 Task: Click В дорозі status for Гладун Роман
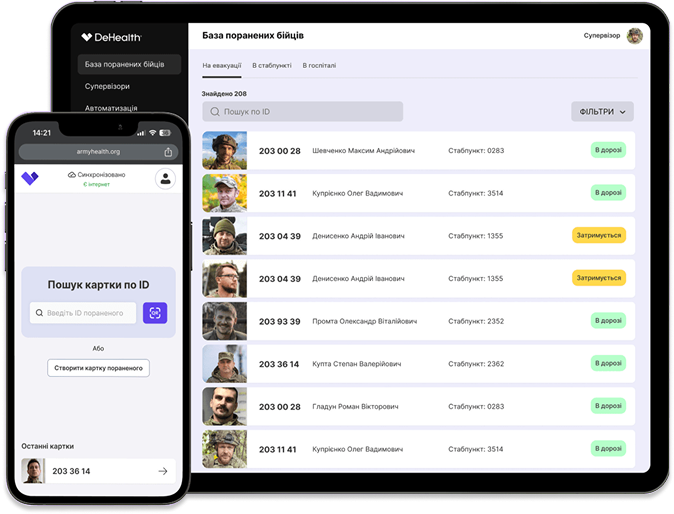[x=608, y=406]
